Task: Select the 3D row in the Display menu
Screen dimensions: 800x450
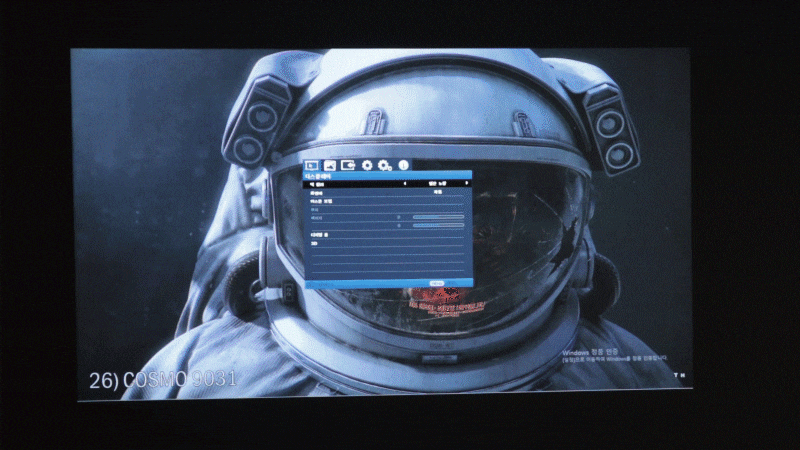Action: (388, 244)
